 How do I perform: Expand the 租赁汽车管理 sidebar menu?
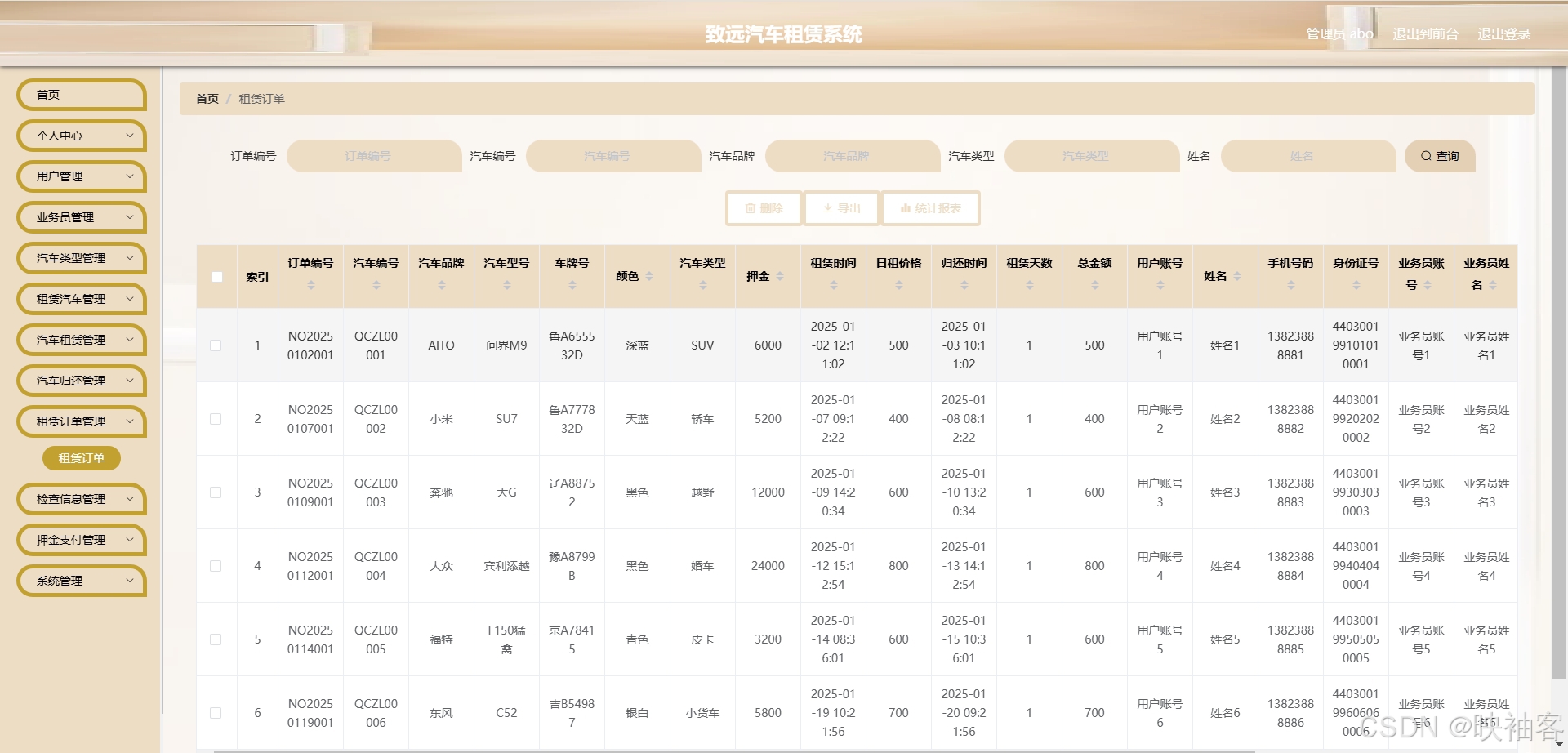pyautogui.click(x=82, y=299)
